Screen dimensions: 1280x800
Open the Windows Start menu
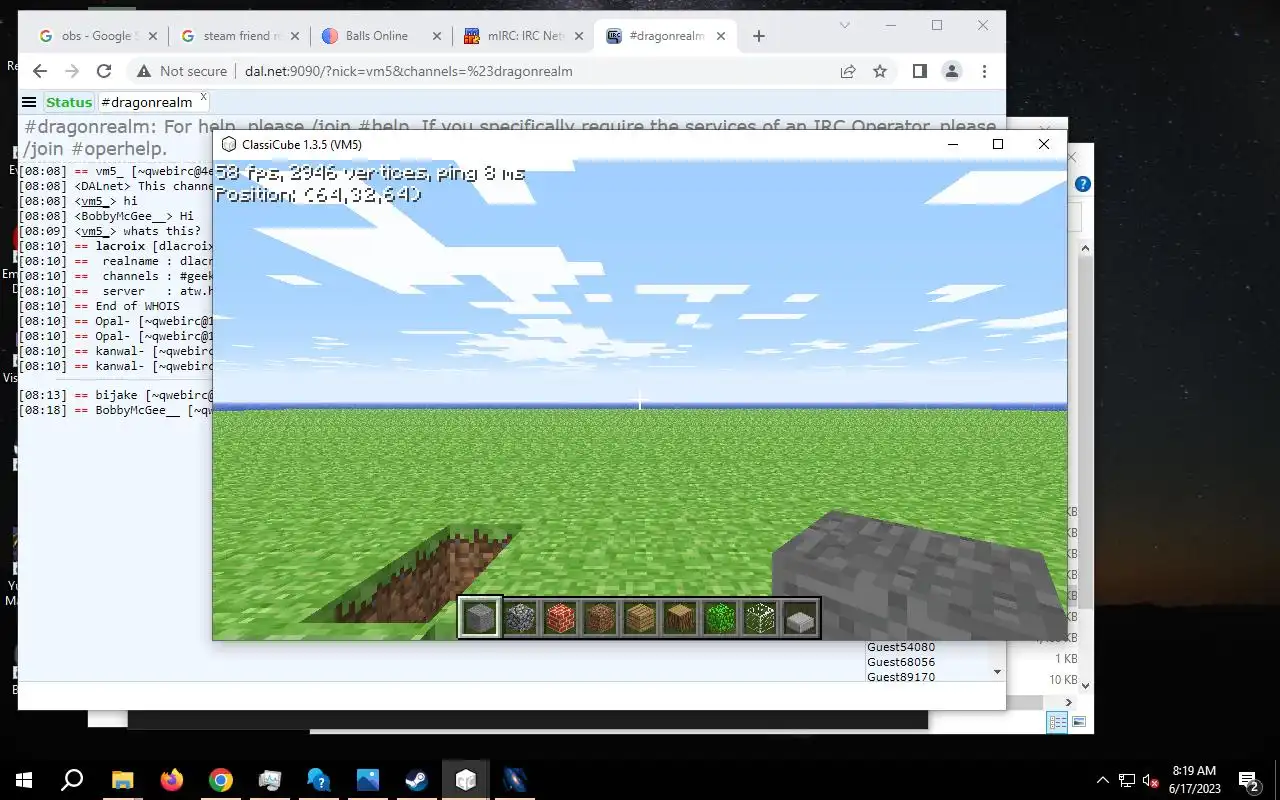(24, 780)
